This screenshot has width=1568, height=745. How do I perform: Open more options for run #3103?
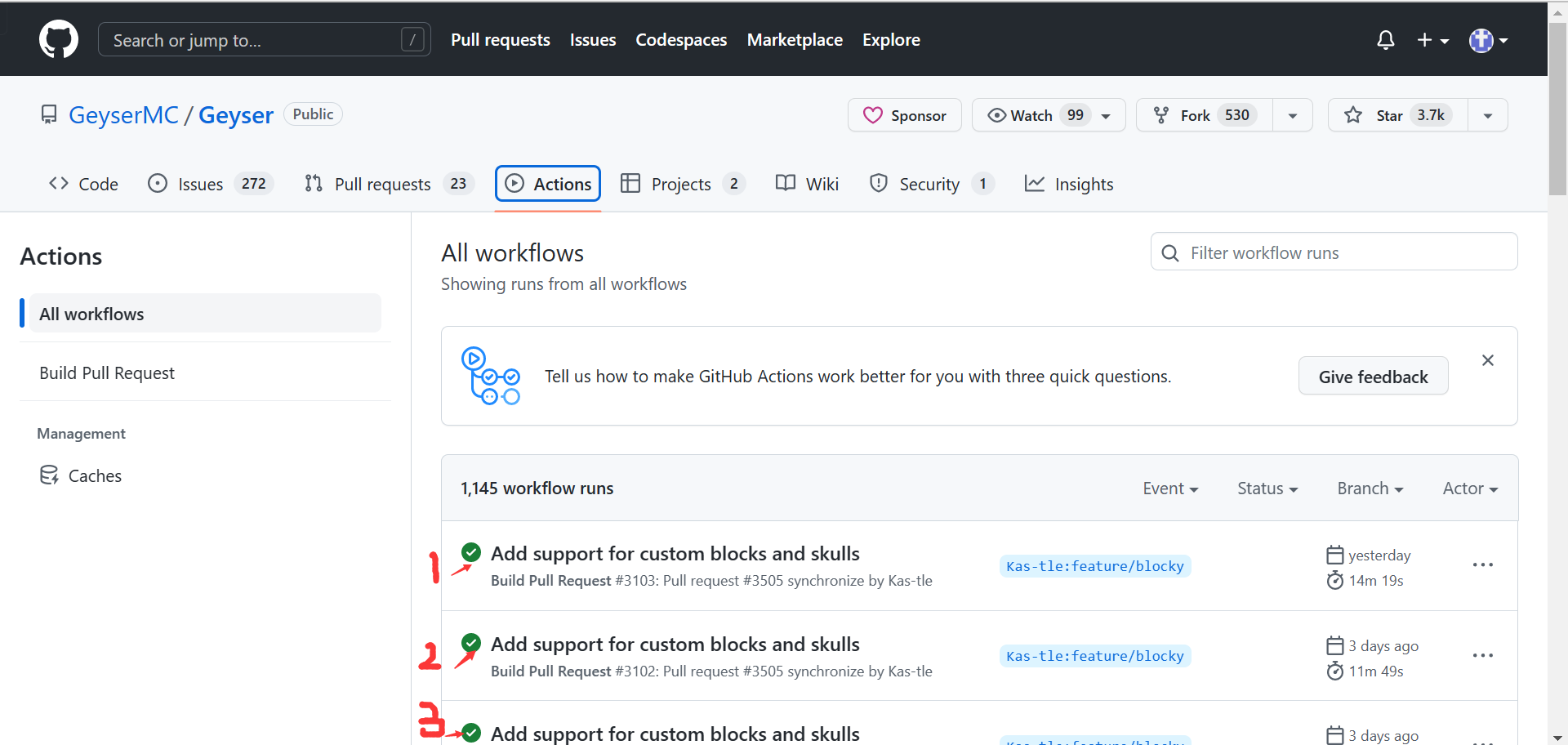click(1483, 565)
